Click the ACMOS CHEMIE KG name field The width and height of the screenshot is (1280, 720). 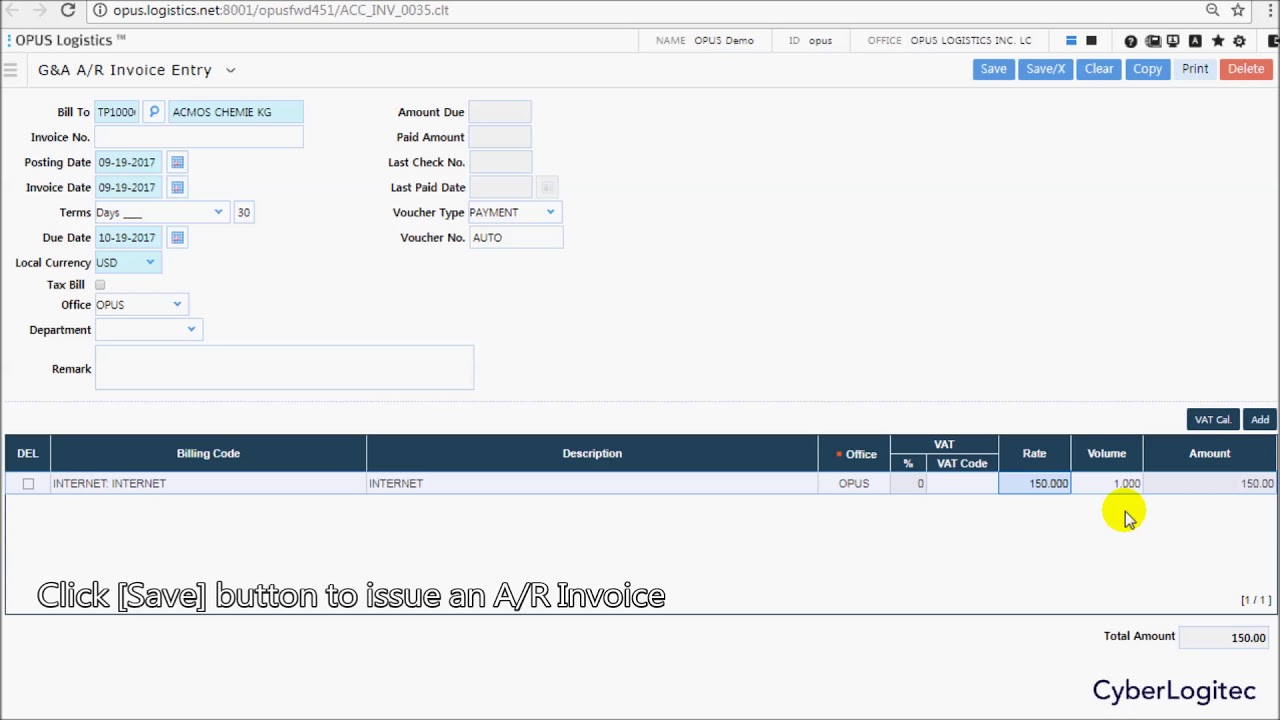point(236,112)
